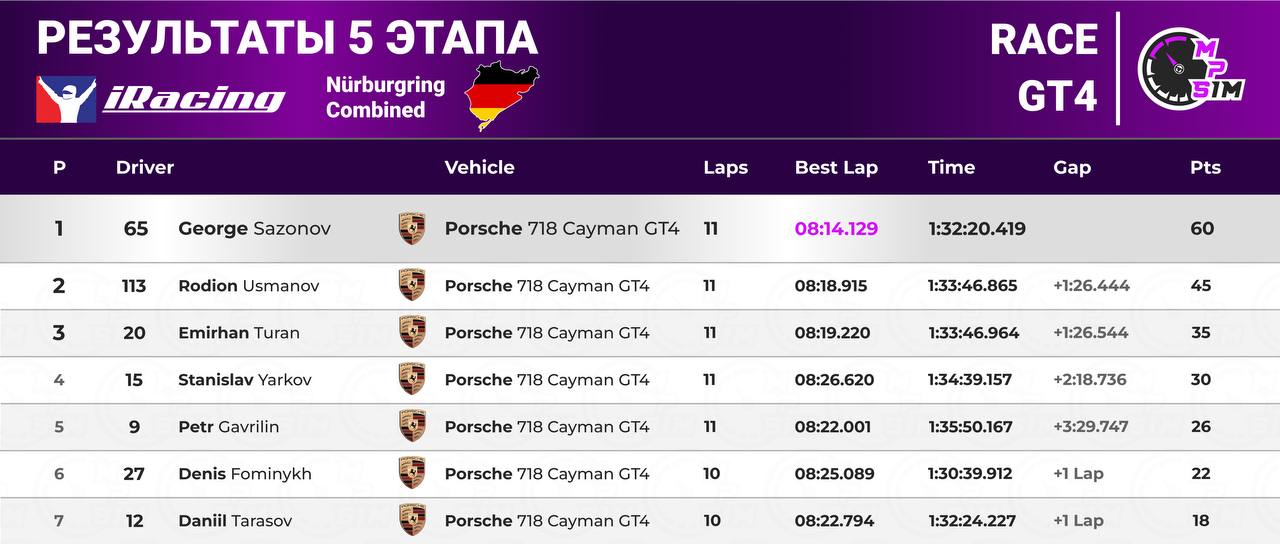1280x544 pixels.
Task: Click the Gap column header
Action: pyautogui.click(x=1072, y=167)
